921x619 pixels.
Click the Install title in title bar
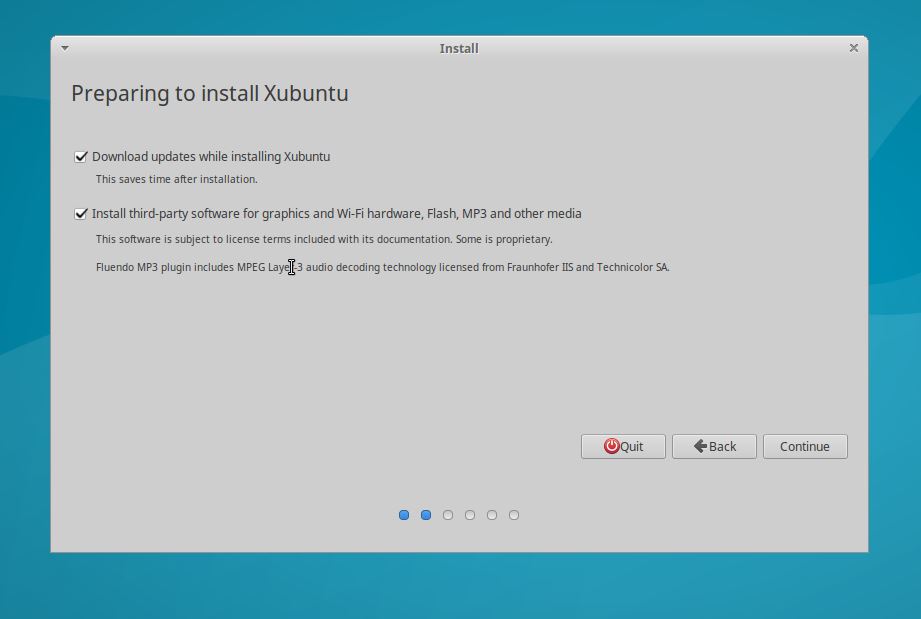click(459, 49)
